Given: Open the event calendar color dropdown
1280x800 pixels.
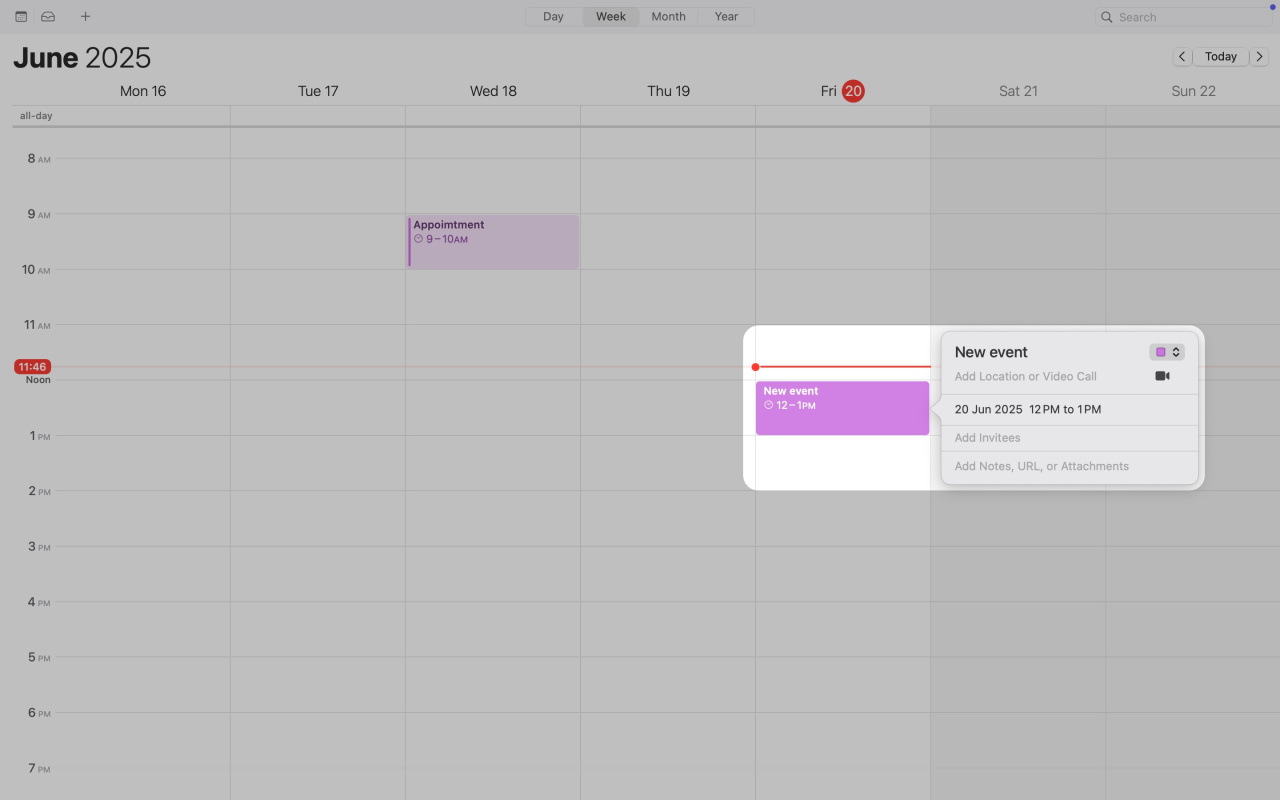Looking at the screenshot, I should point(1166,352).
